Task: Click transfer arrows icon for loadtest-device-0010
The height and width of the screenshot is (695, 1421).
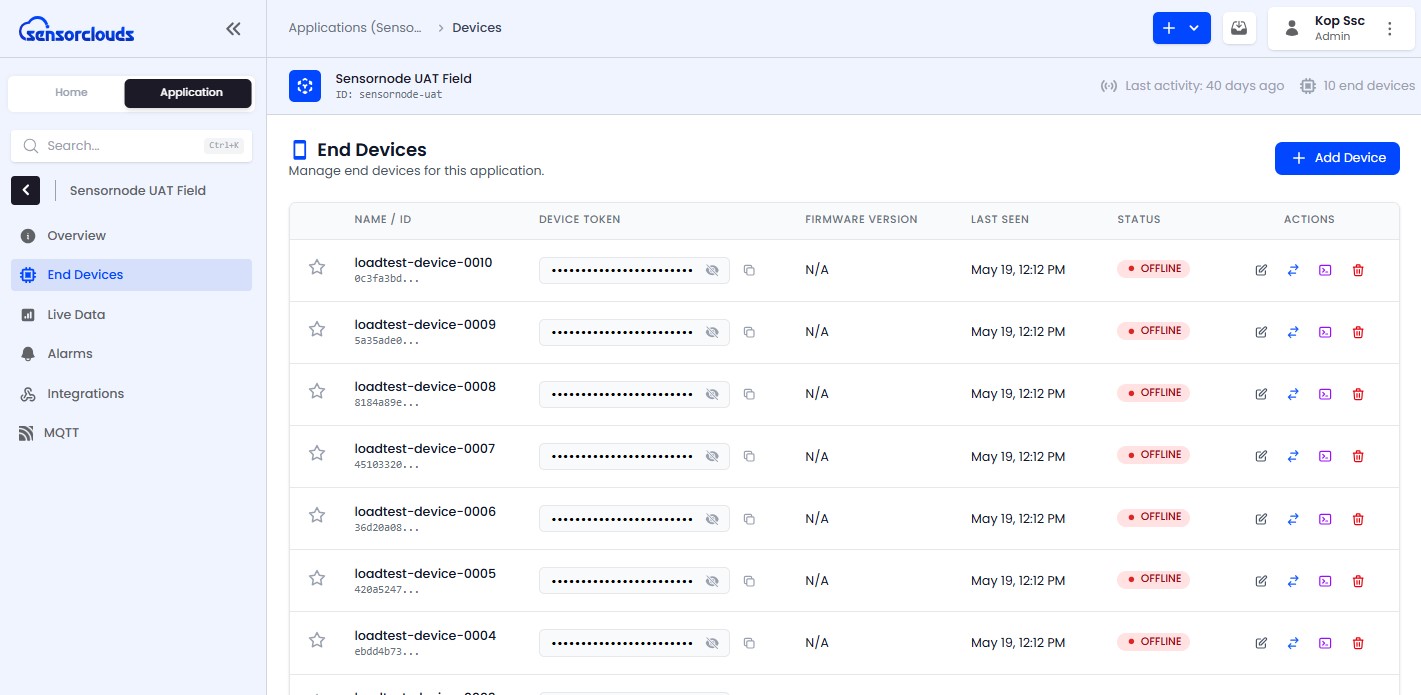Action: [1293, 270]
